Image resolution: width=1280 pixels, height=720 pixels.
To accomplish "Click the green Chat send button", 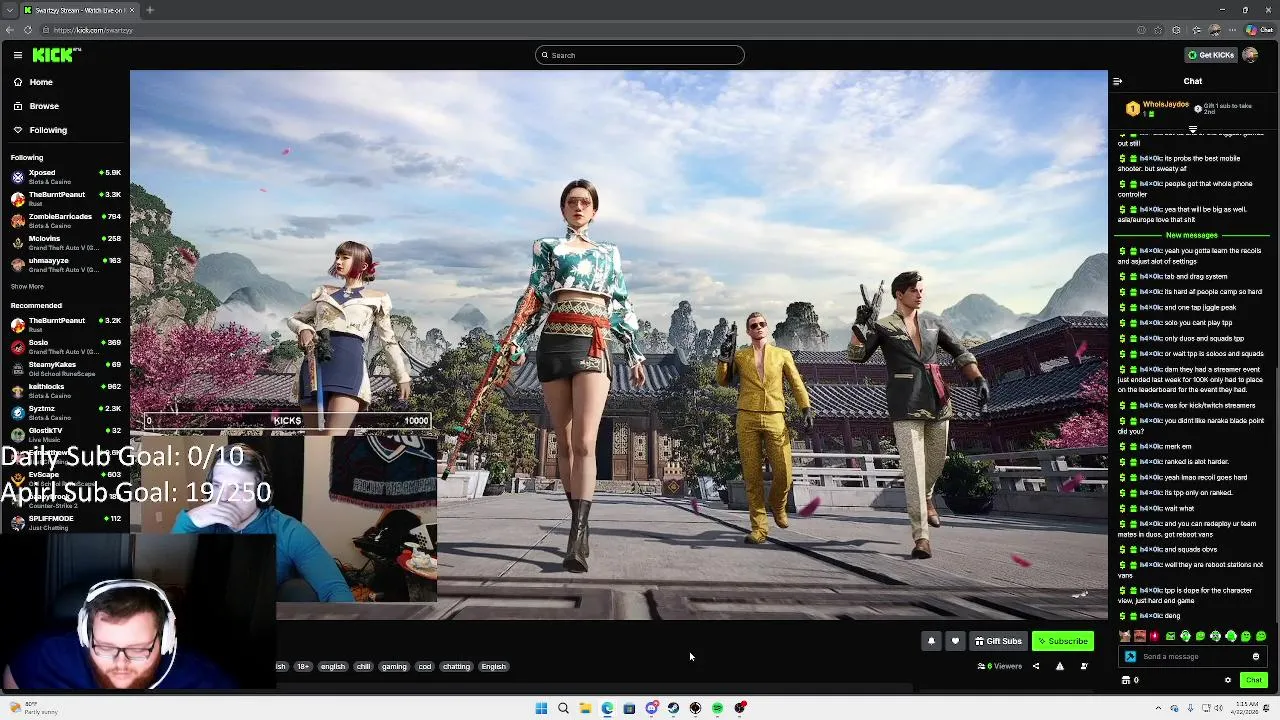I will tap(1253, 680).
